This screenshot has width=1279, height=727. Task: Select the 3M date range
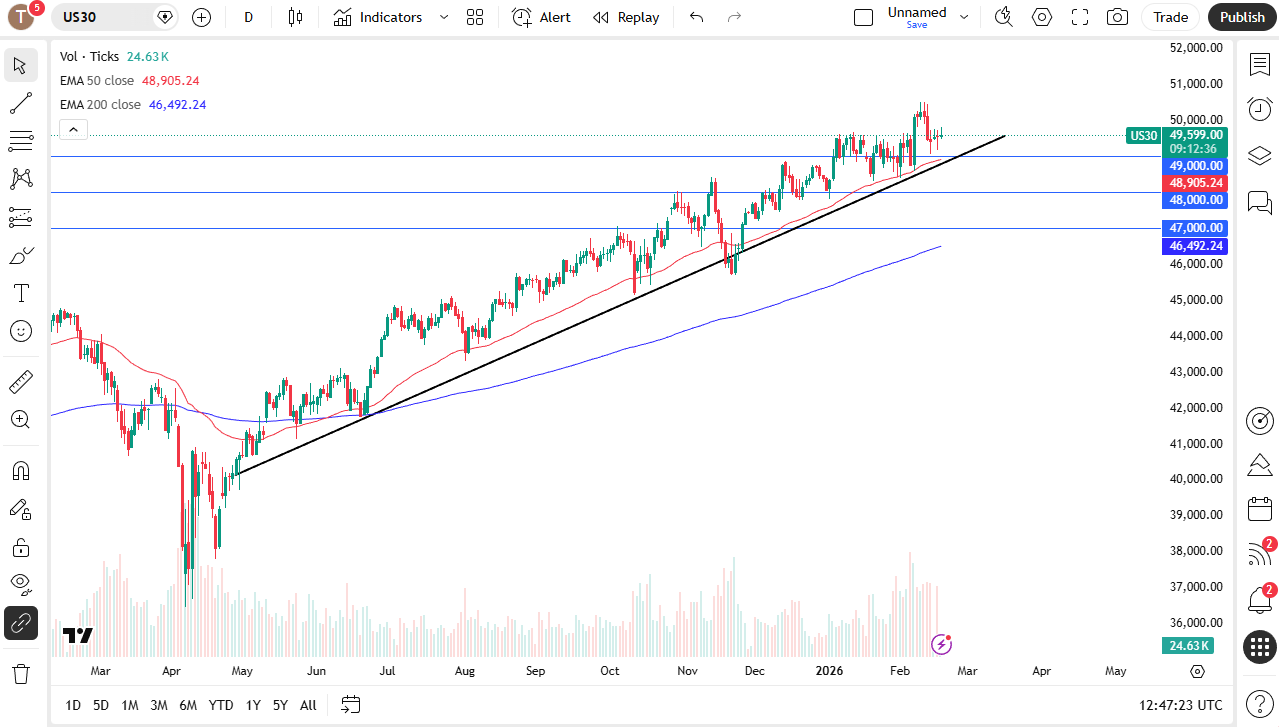[159, 705]
